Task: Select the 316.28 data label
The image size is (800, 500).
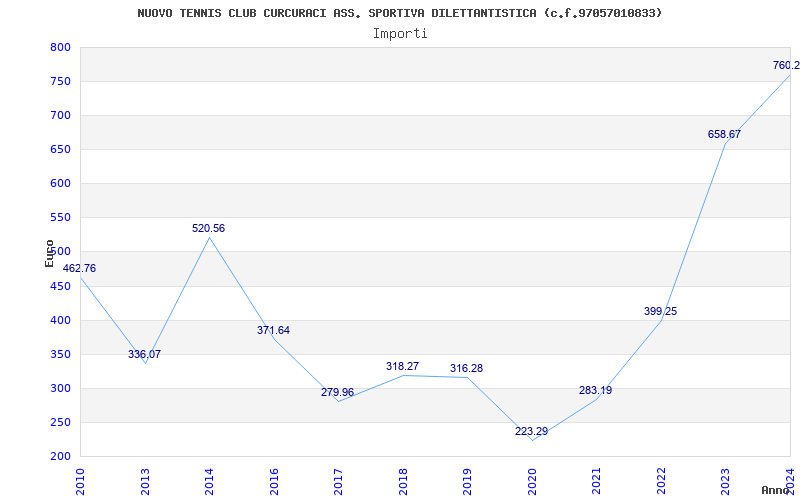Action: point(466,368)
